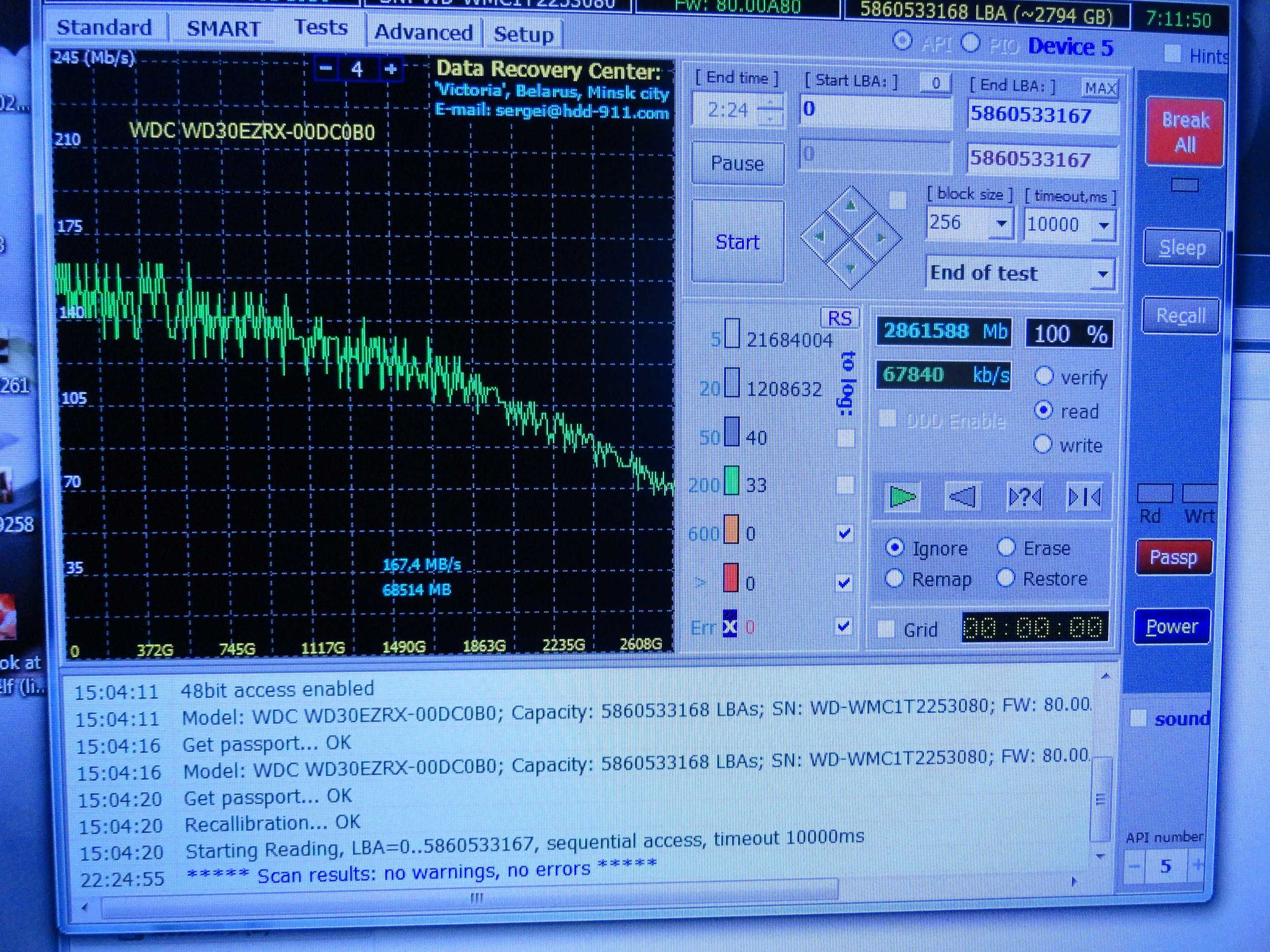Click the green 200 ms block swatch
This screenshot has height=952, width=1270.
coord(732,481)
